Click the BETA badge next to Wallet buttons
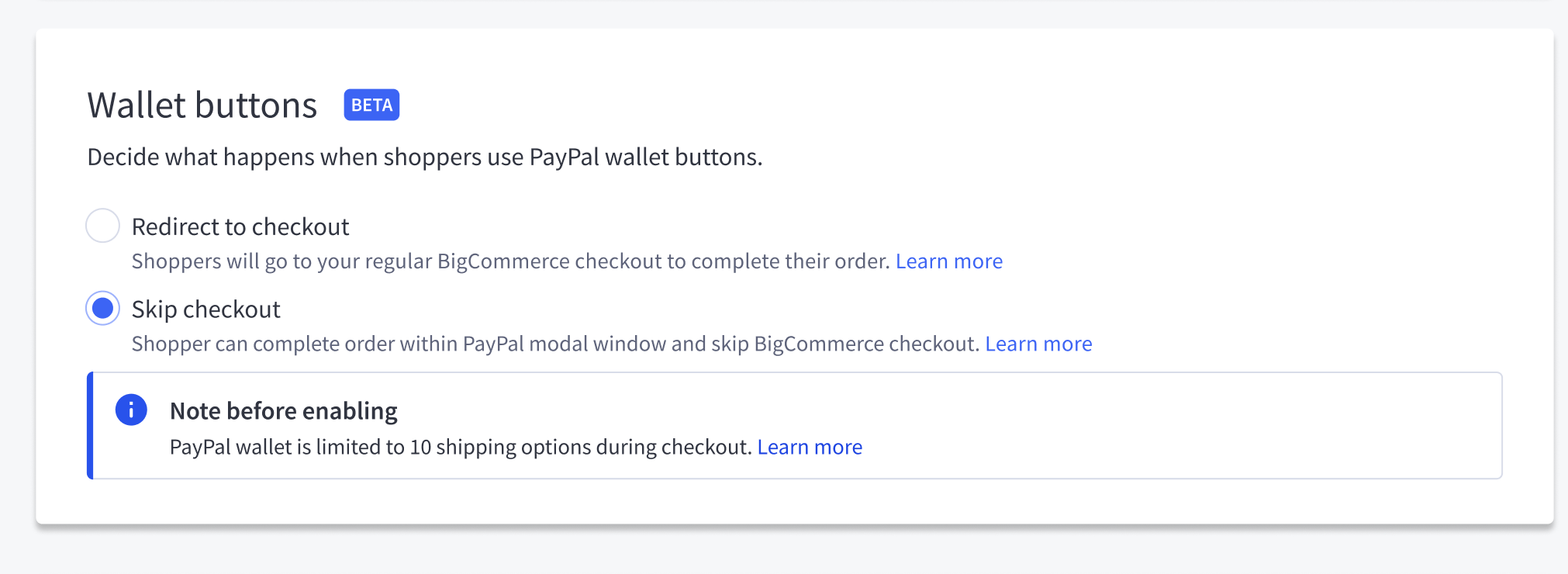Screen dimensions: 1568x574 [x=371, y=105]
